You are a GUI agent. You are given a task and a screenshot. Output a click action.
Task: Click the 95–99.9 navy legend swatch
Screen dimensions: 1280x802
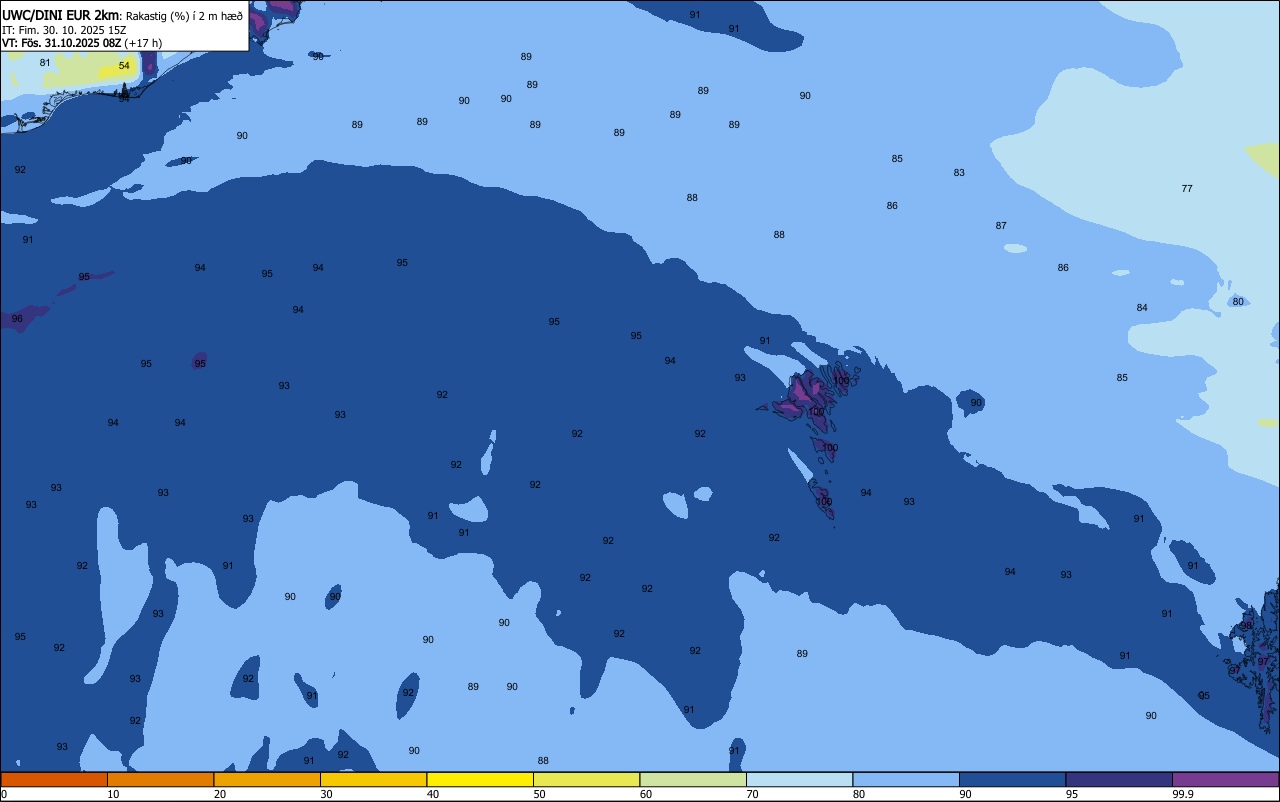1119,779
